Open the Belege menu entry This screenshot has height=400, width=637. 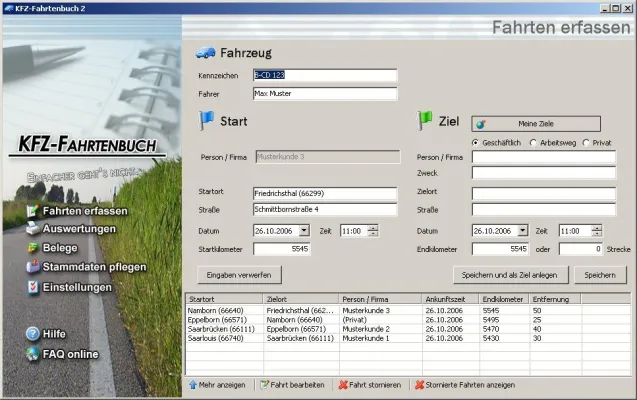pos(60,248)
